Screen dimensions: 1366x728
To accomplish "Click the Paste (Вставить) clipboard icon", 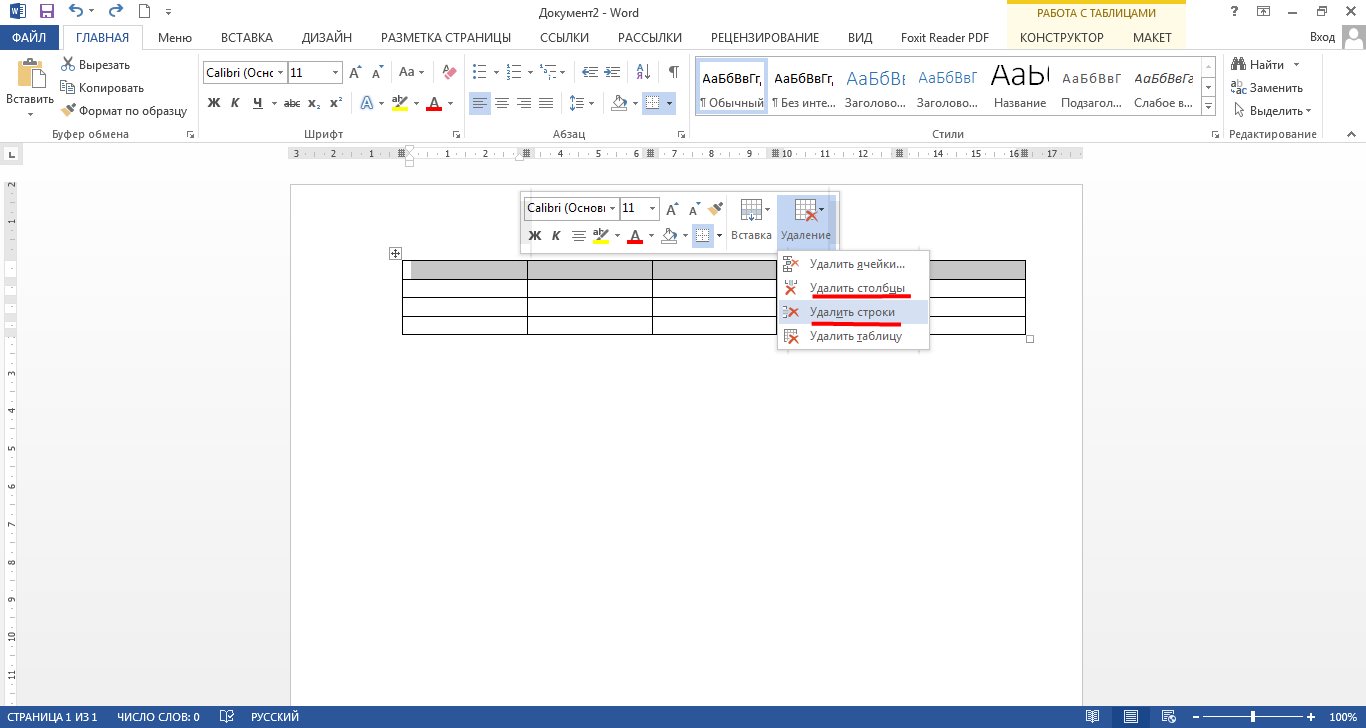I will tap(30, 75).
